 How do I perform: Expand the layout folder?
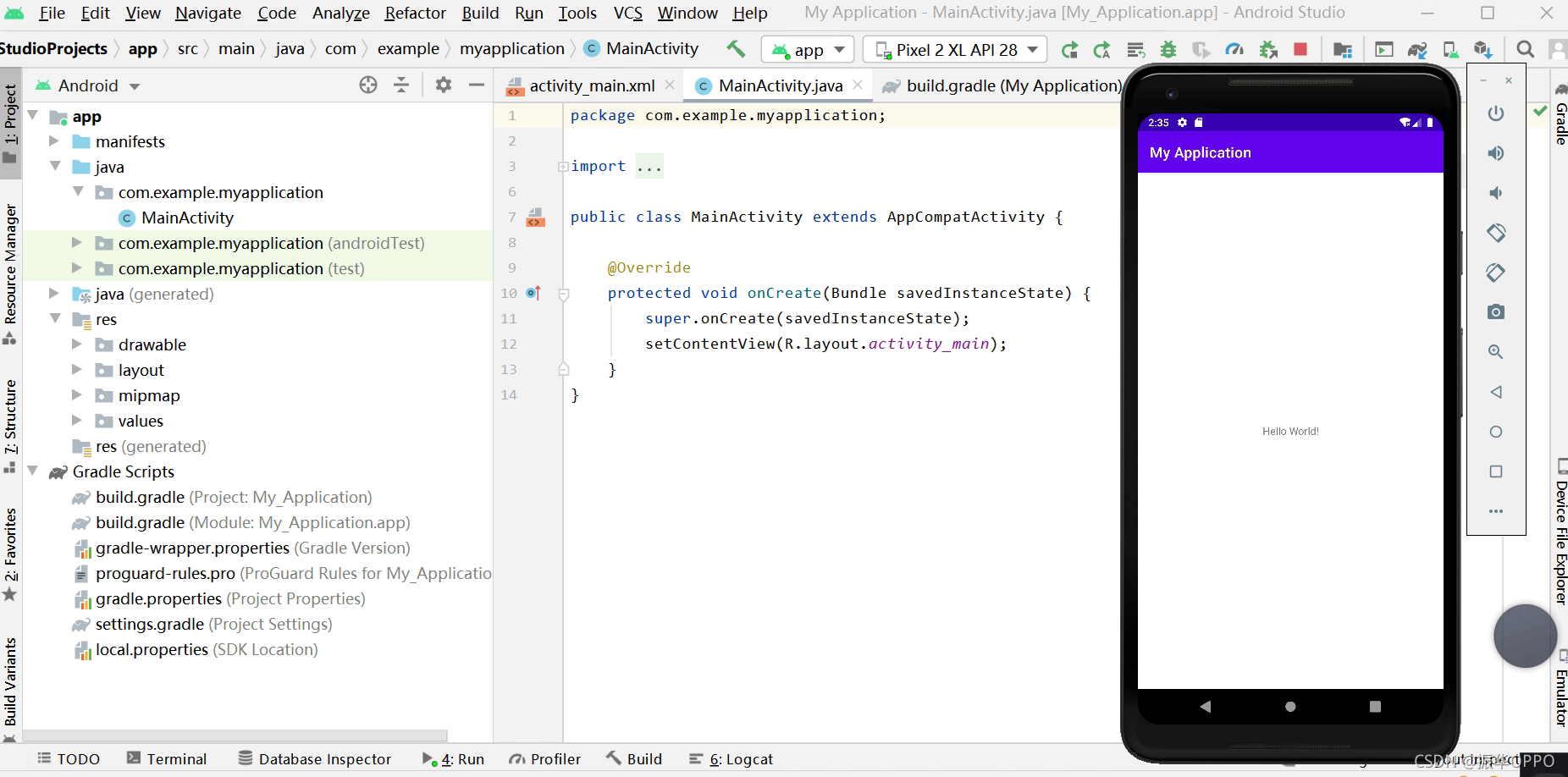pos(77,370)
